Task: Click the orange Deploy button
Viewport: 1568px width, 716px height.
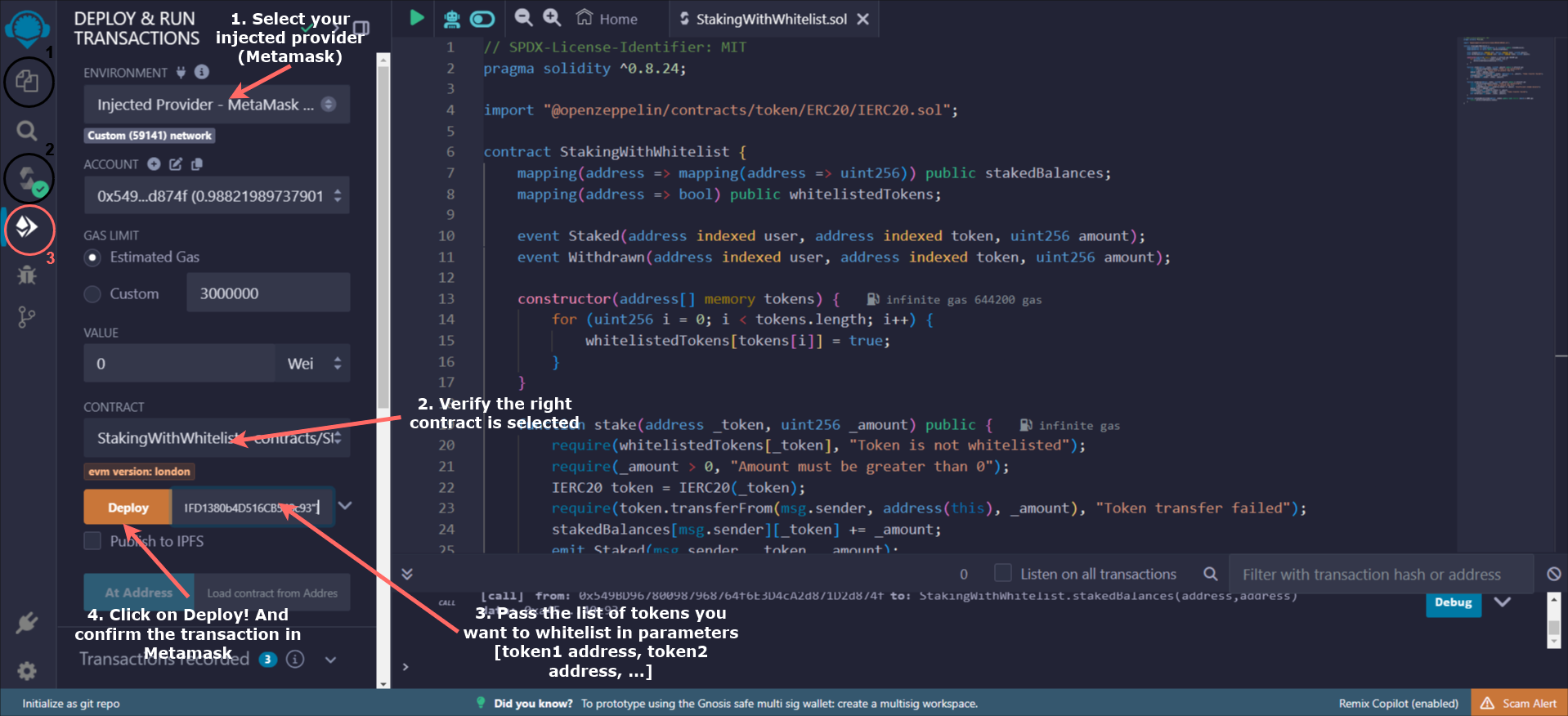Action: 128,508
